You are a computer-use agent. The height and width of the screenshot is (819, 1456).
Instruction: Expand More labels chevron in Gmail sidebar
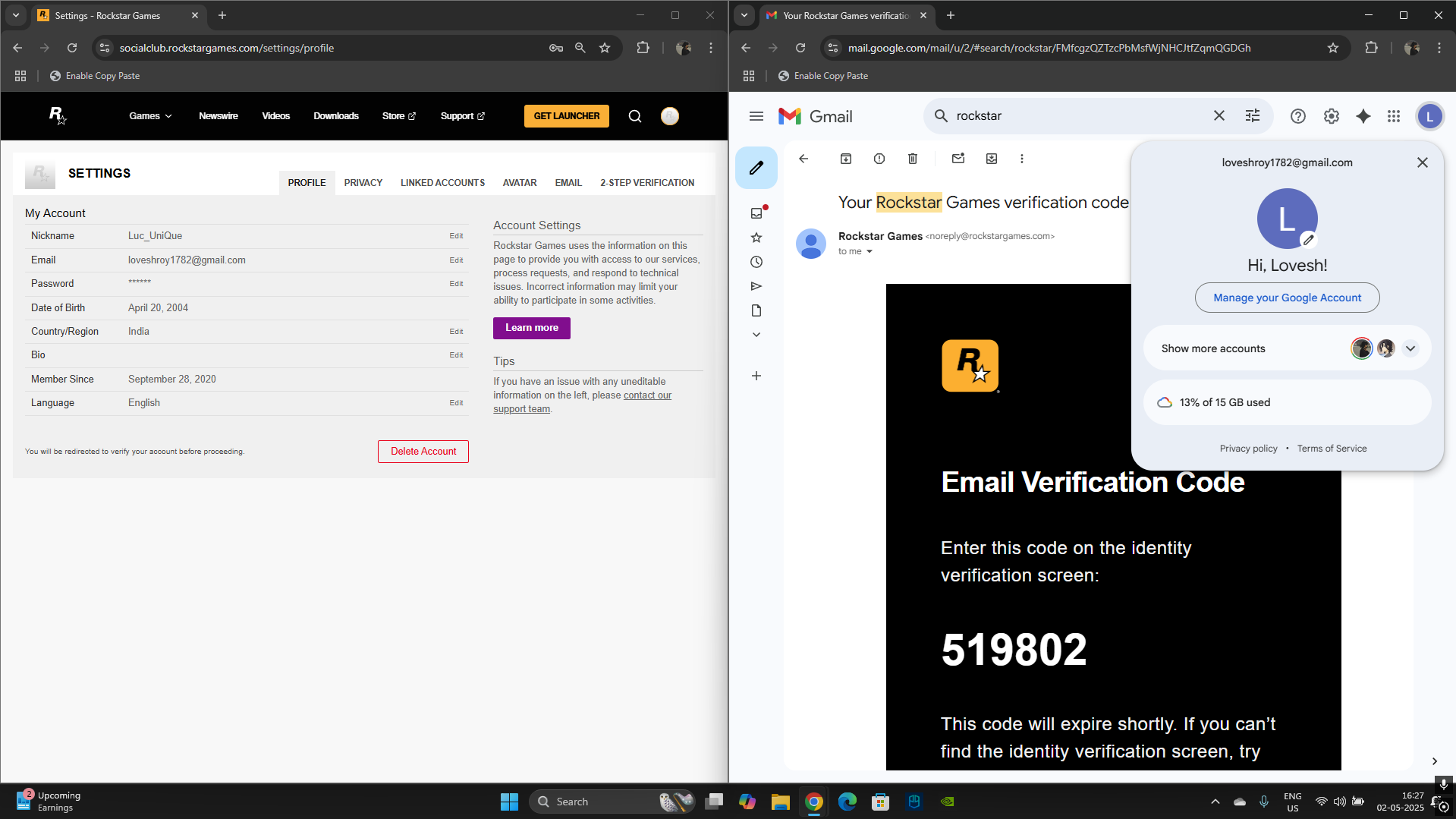(x=756, y=335)
